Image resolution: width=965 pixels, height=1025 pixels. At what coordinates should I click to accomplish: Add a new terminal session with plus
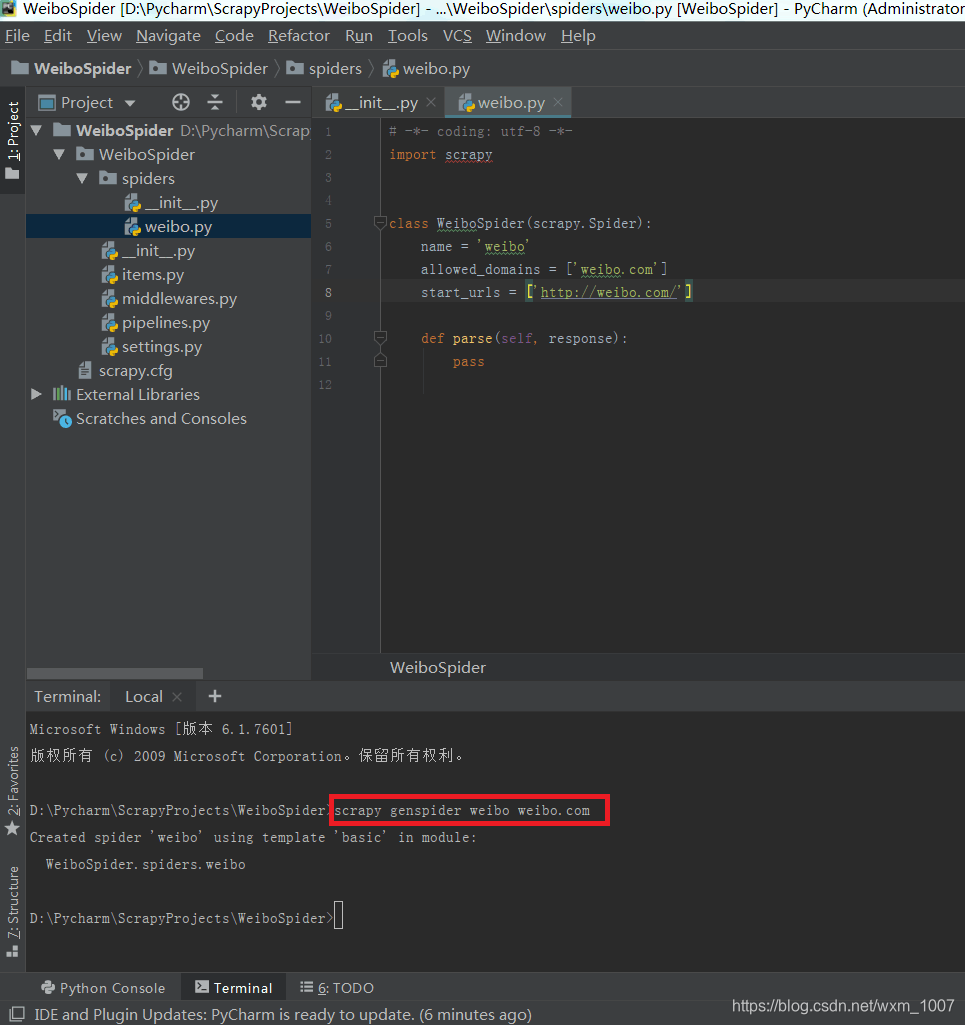coord(214,696)
